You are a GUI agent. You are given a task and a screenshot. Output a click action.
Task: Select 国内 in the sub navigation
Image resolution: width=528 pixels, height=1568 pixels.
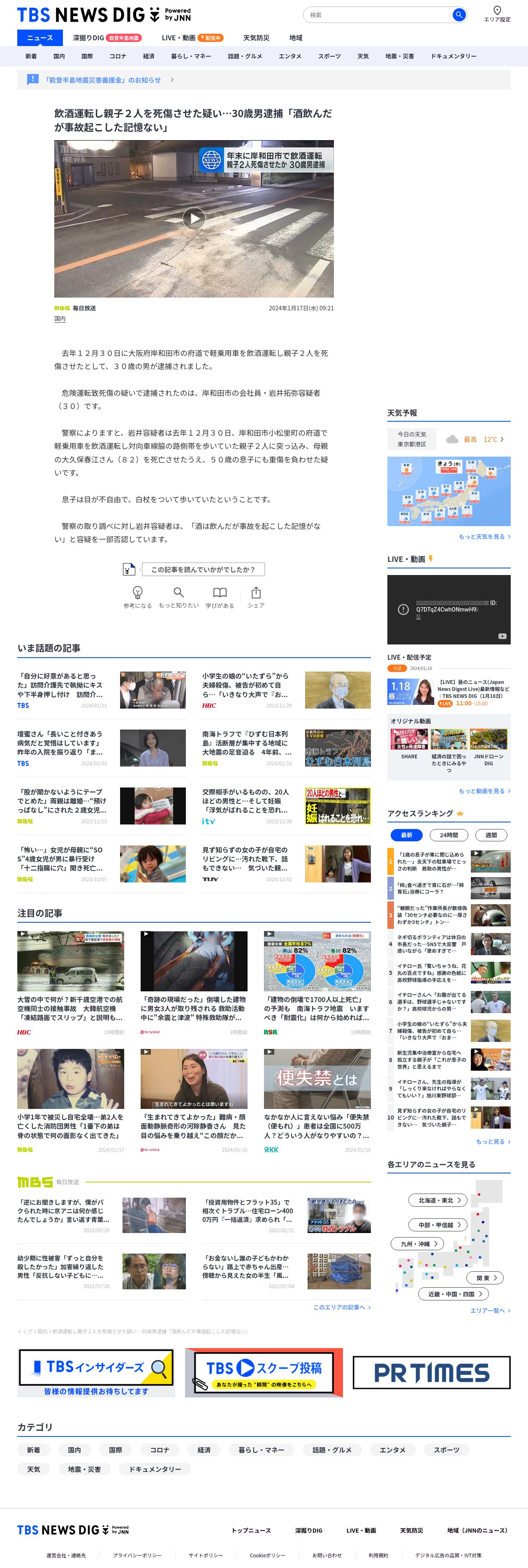click(59, 56)
